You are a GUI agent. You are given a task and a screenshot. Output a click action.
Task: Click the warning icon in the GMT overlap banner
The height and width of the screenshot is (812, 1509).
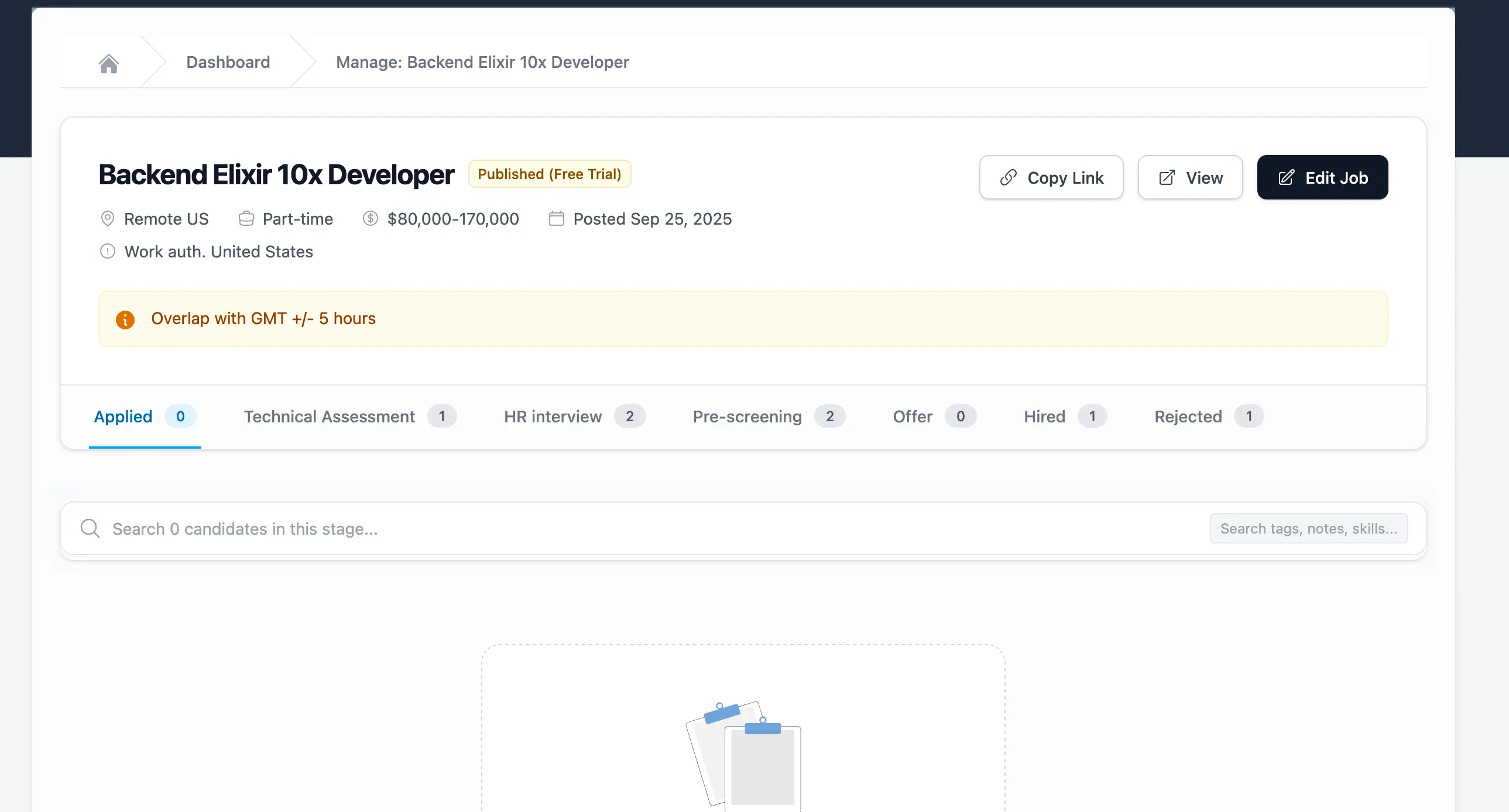click(125, 319)
